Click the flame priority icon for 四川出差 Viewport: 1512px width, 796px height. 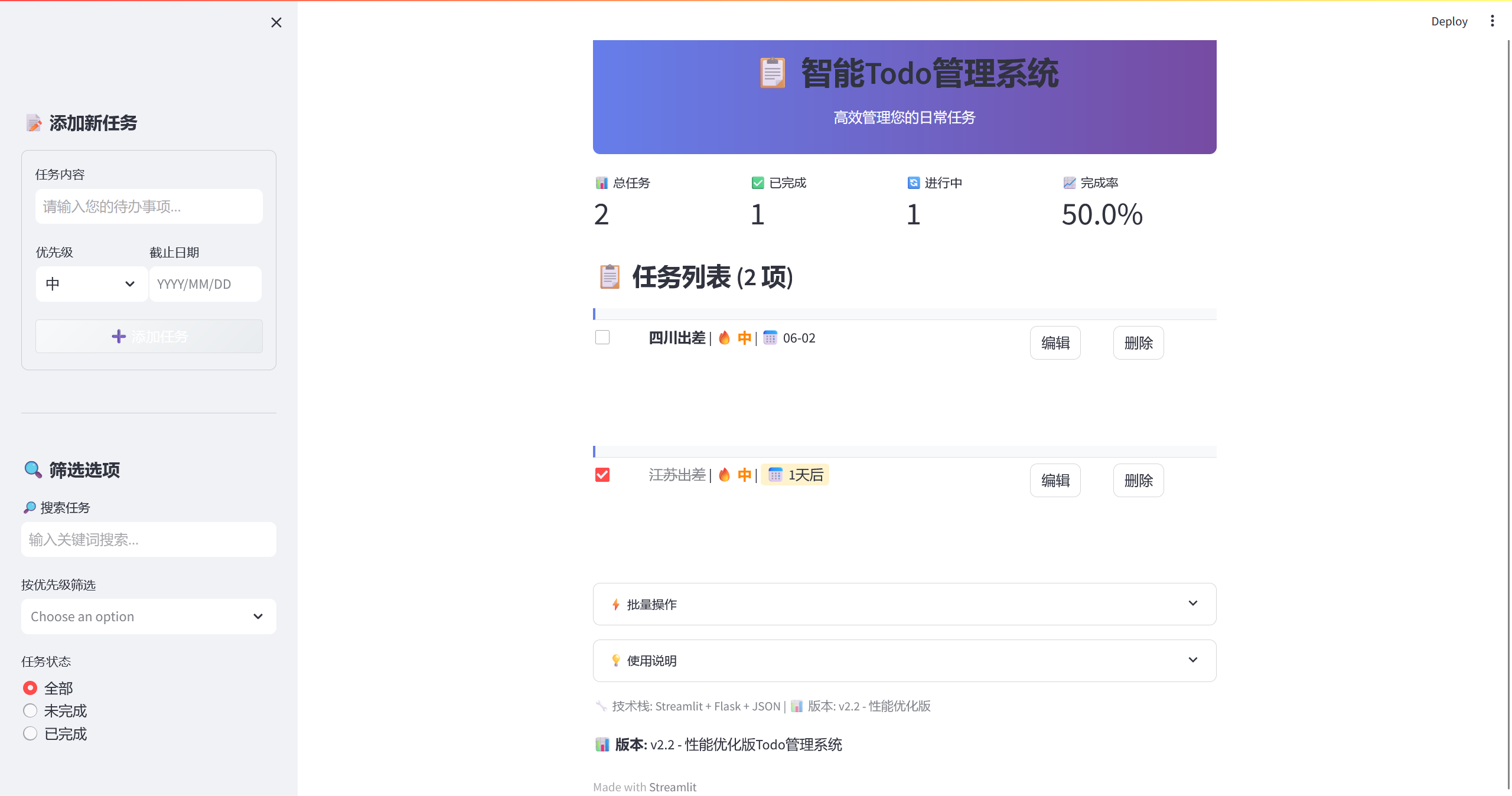click(724, 338)
